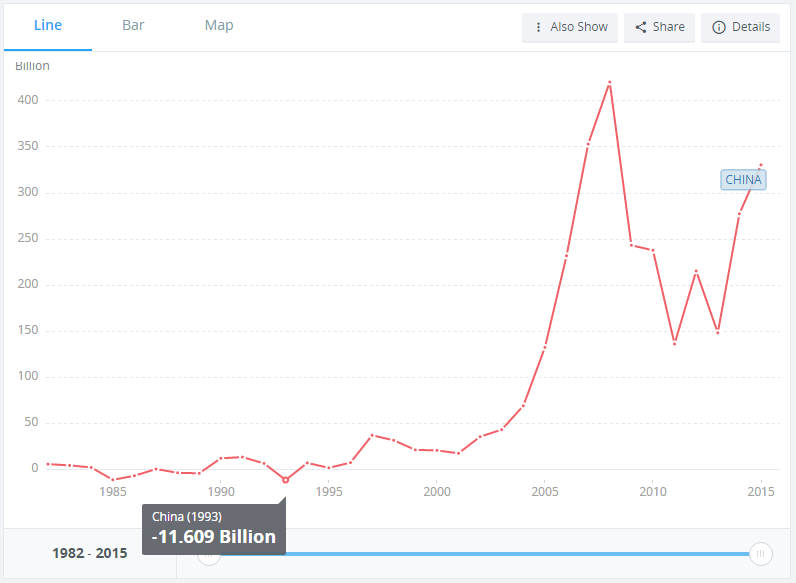Open the Also Show options button

(570, 27)
